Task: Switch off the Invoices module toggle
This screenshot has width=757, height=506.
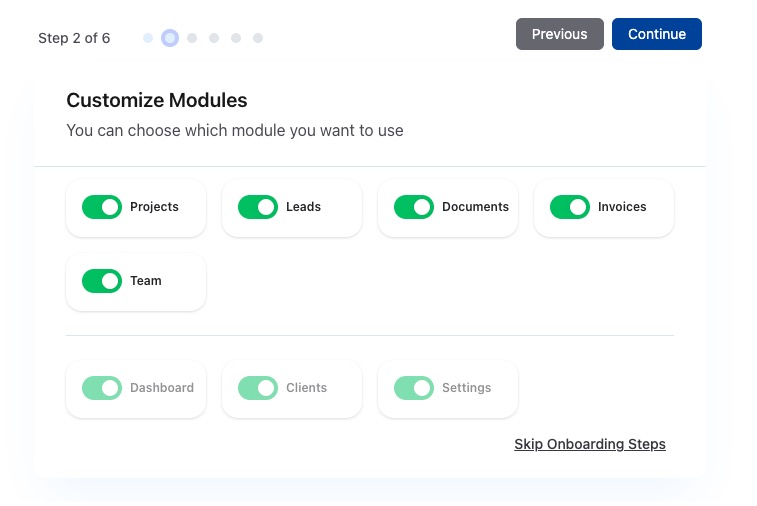Action: (x=569, y=207)
